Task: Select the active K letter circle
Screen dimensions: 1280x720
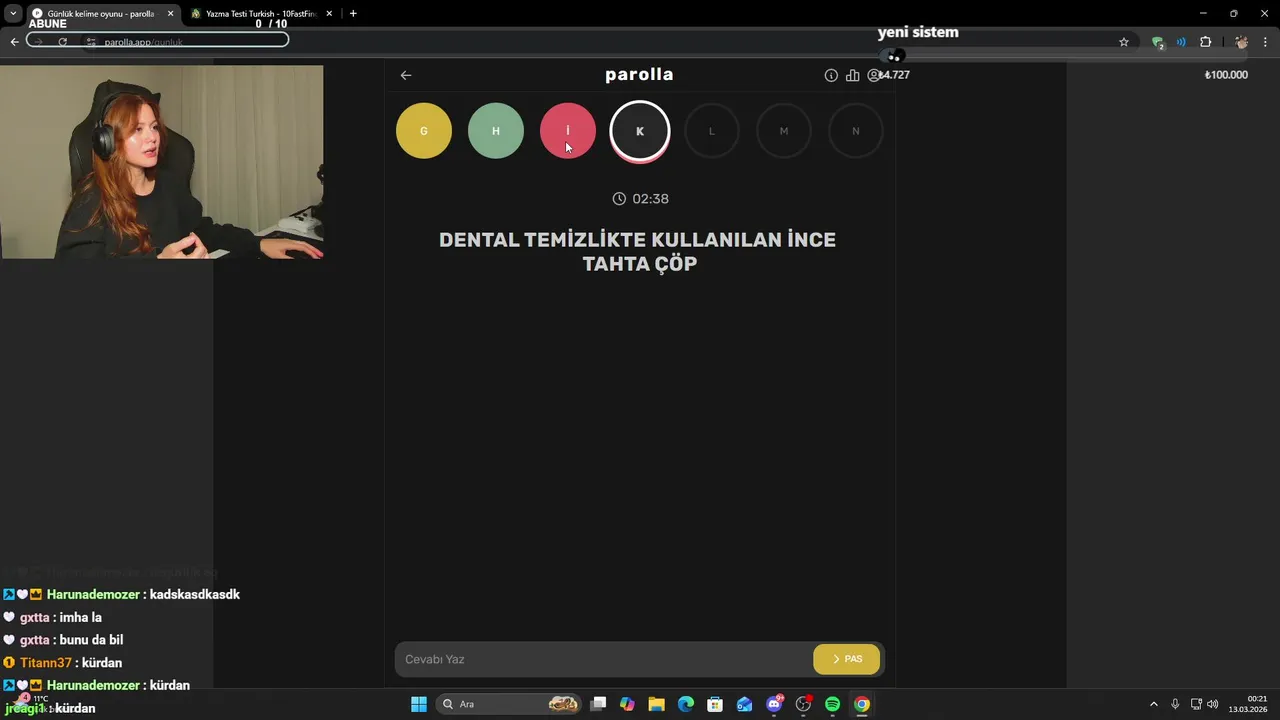Action: (x=640, y=131)
